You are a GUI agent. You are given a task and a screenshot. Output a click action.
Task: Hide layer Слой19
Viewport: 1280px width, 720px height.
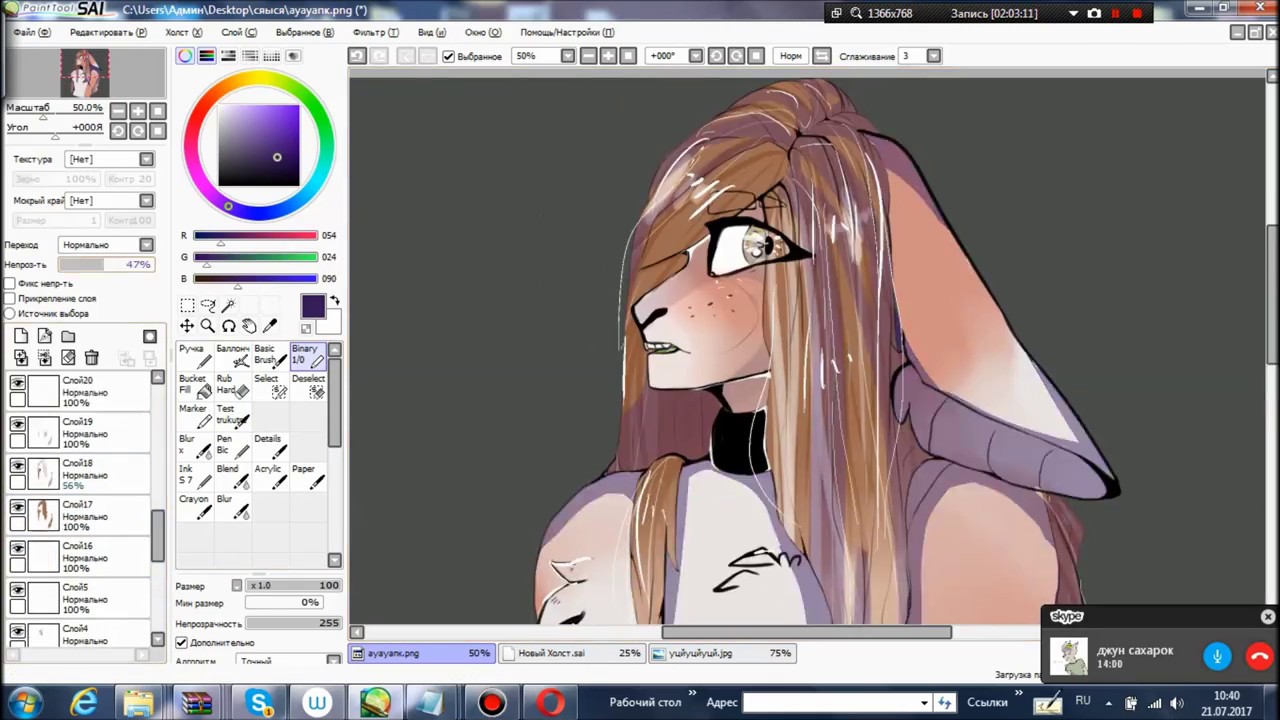click(x=18, y=425)
